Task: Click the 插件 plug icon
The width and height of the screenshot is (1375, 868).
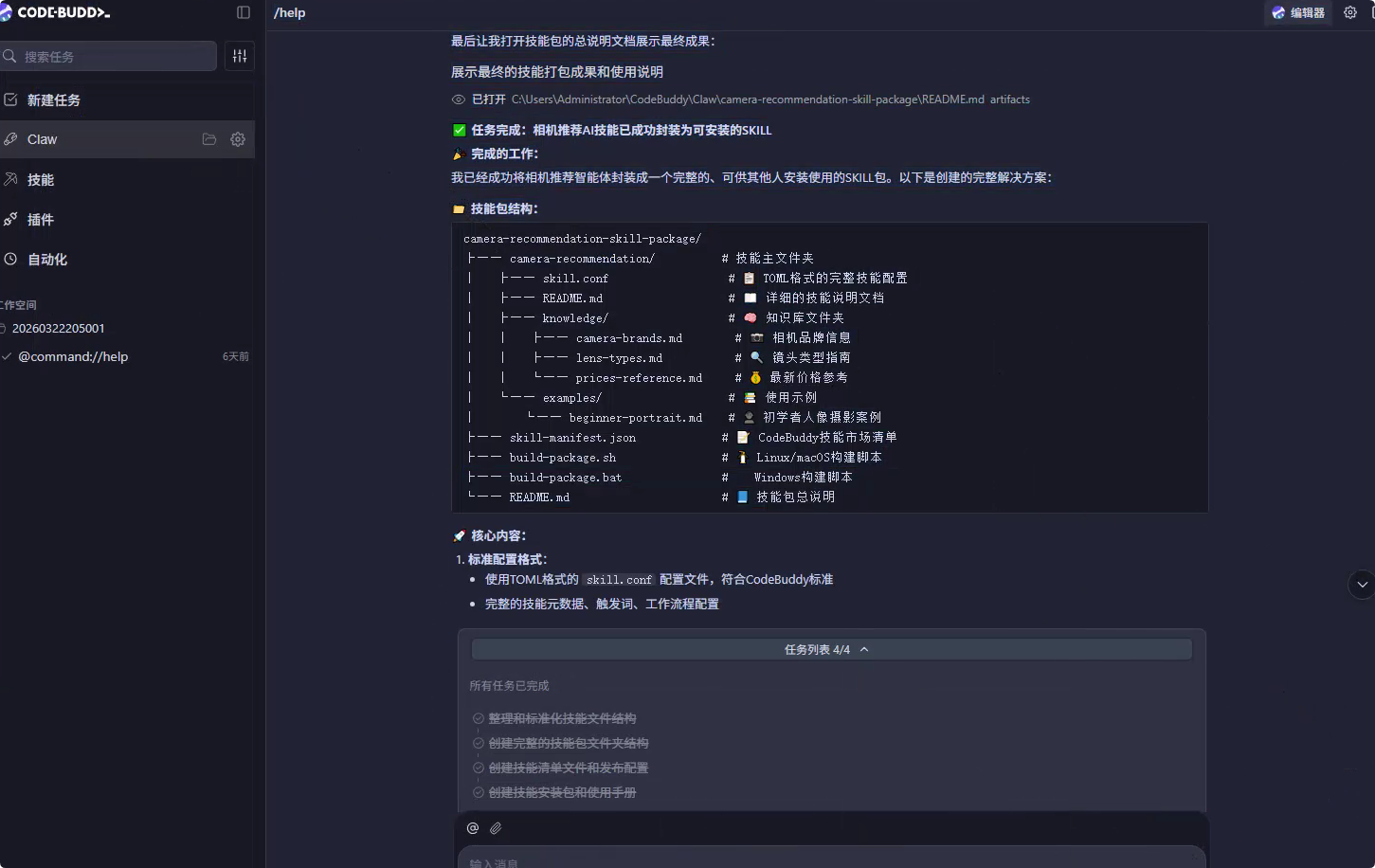Action: (10, 219)
